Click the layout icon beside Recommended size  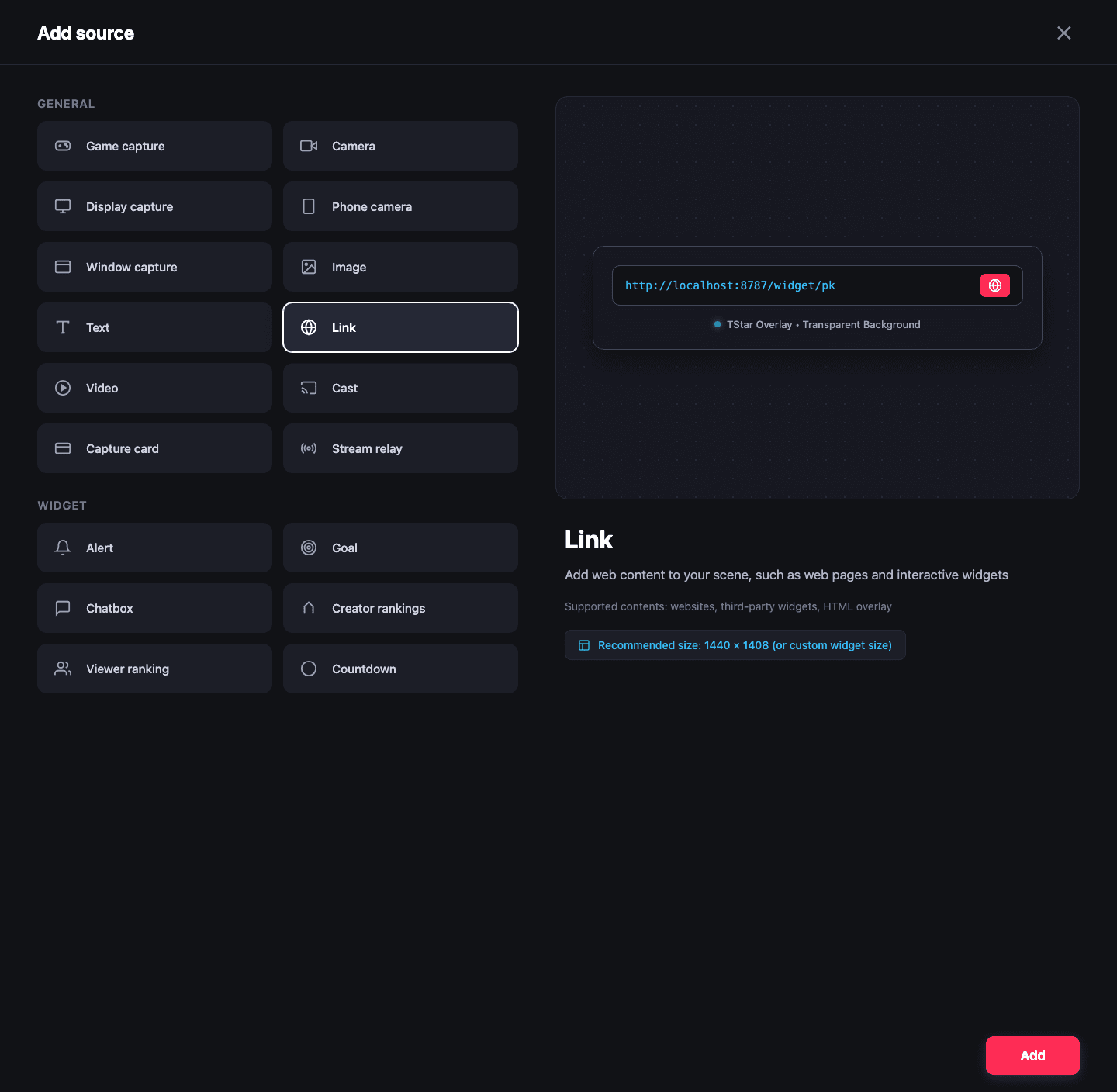click(584, 645)
